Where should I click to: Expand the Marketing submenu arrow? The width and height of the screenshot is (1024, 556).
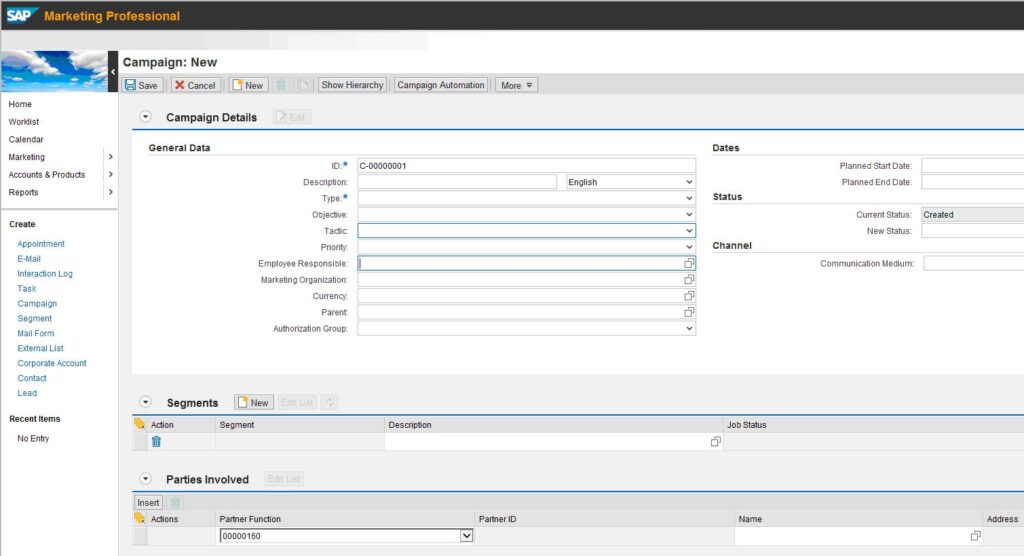pyautogui.click(x=110, y=157)
